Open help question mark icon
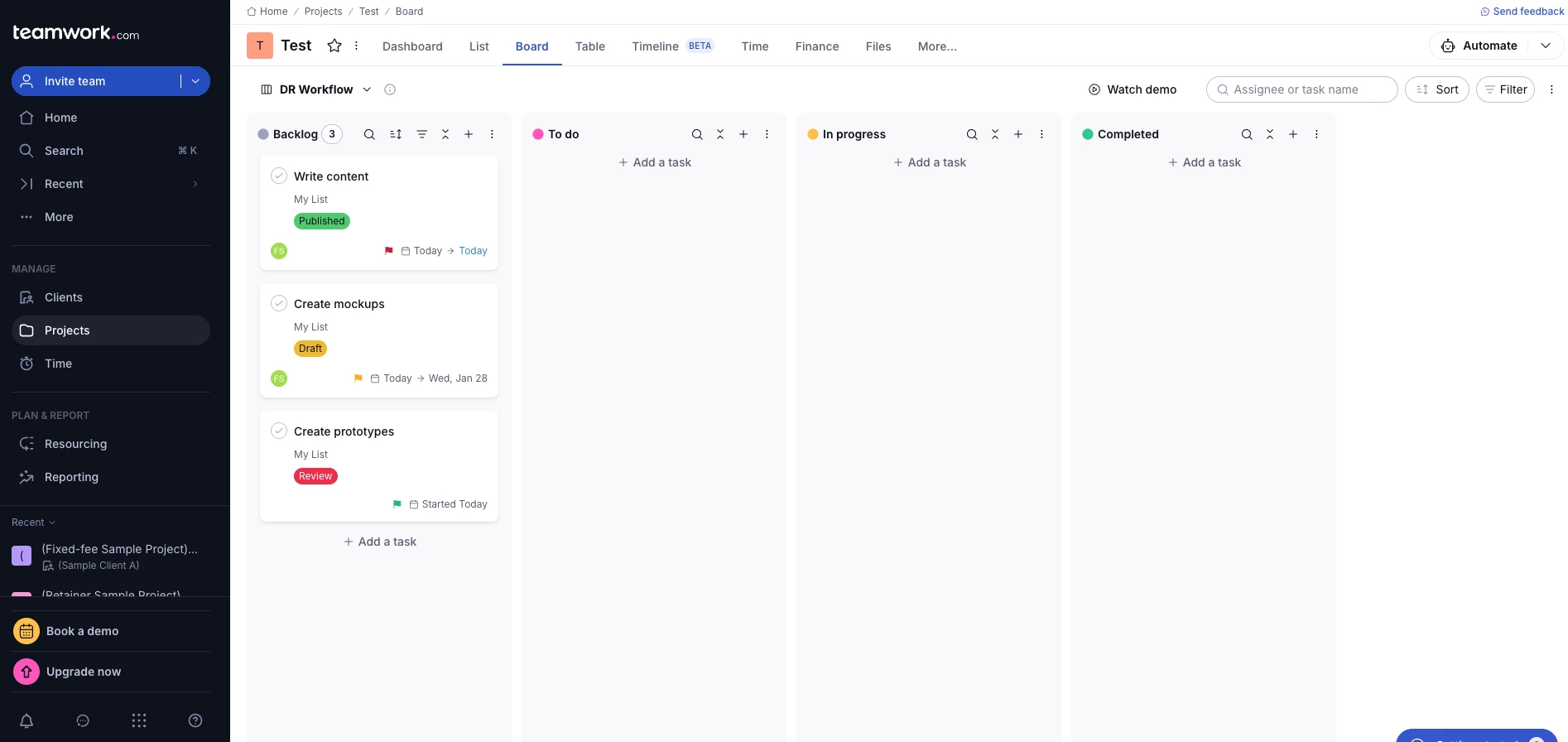This screenshot has height=742, width=1568. (195, 720)
